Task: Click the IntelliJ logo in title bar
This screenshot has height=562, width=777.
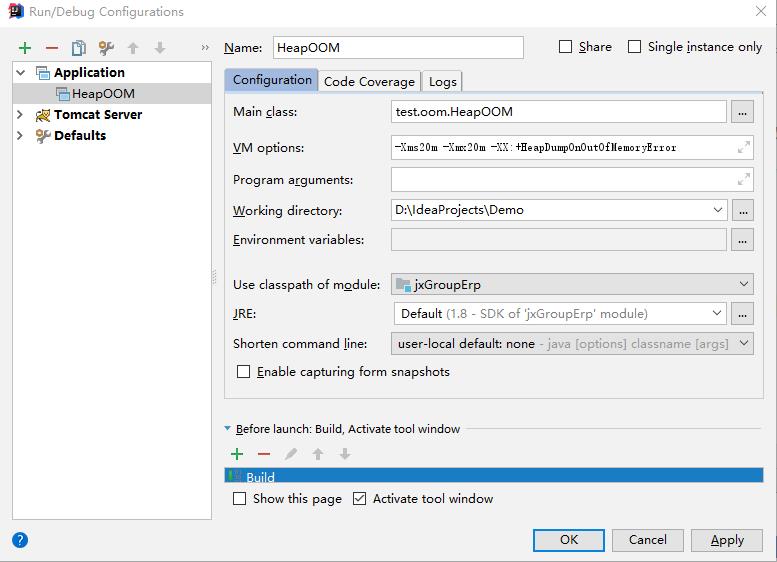Action: [x=16, y=11]
